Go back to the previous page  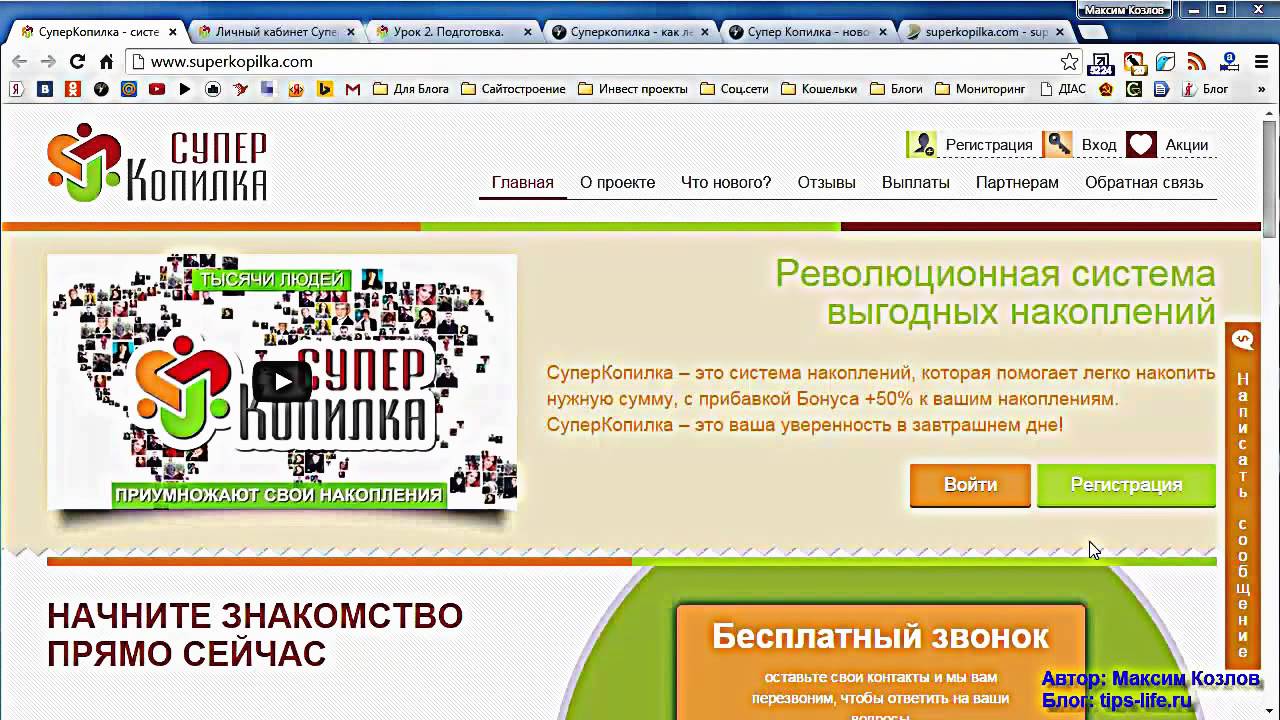tap(19, 61)
